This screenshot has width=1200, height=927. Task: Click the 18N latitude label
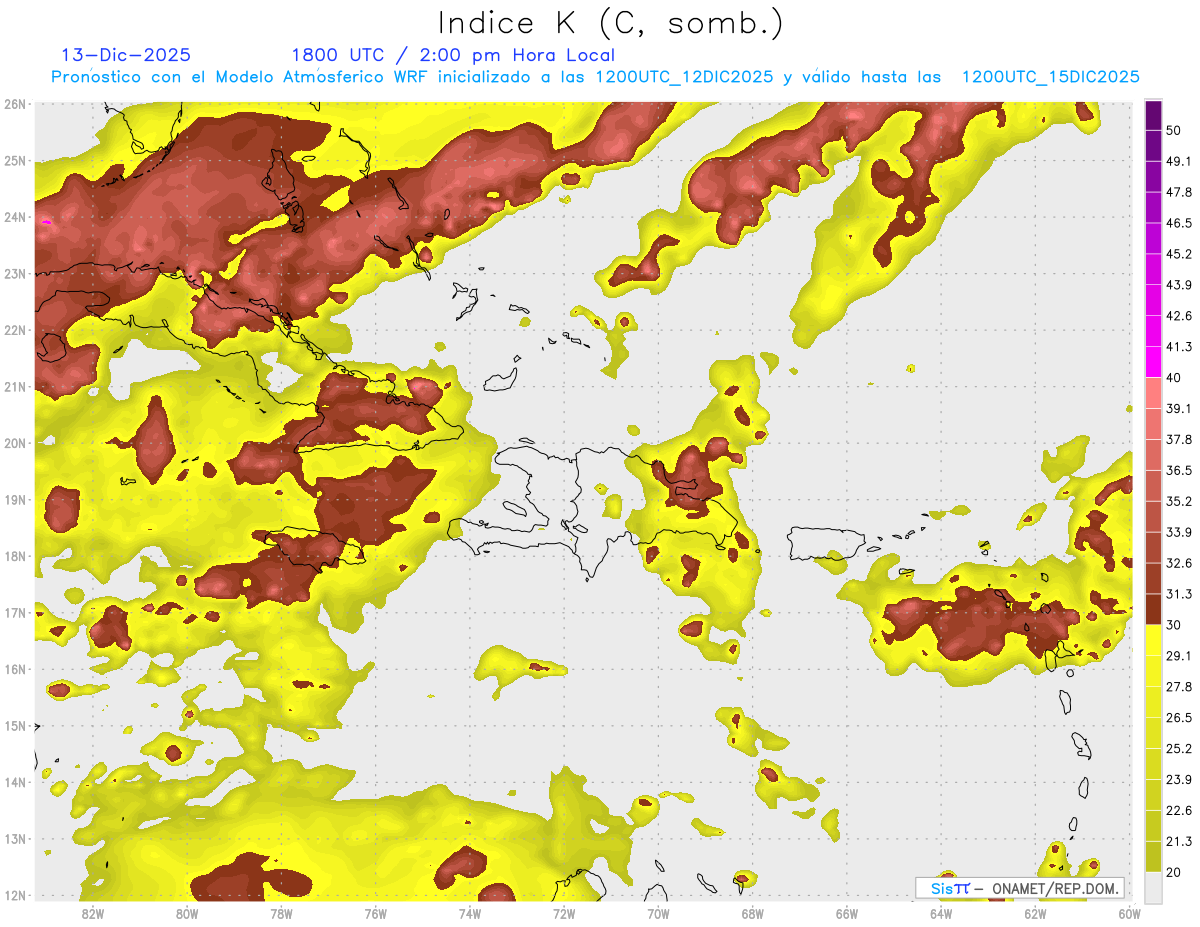pos(15,556)
